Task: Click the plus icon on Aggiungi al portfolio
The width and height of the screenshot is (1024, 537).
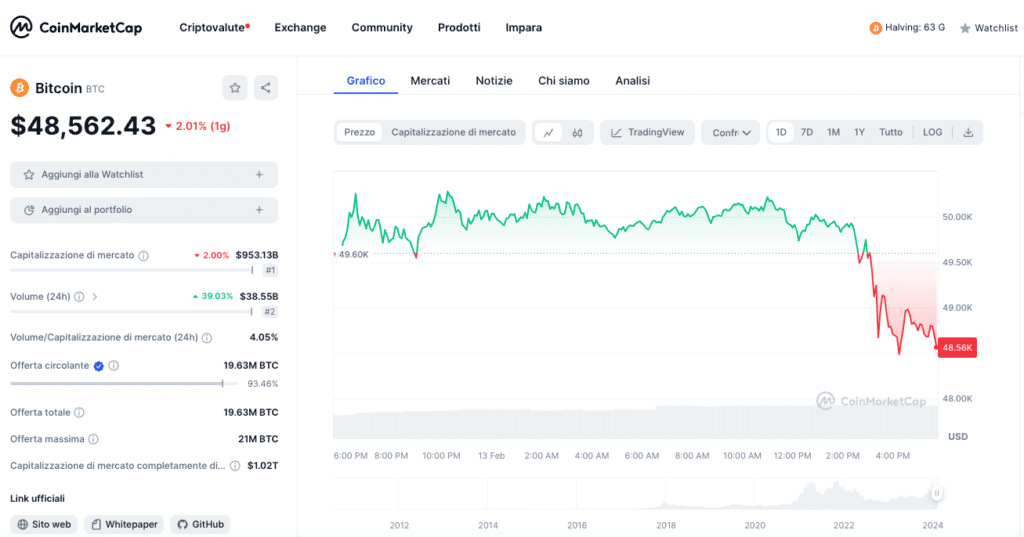Action: click(x=259, y=210)
